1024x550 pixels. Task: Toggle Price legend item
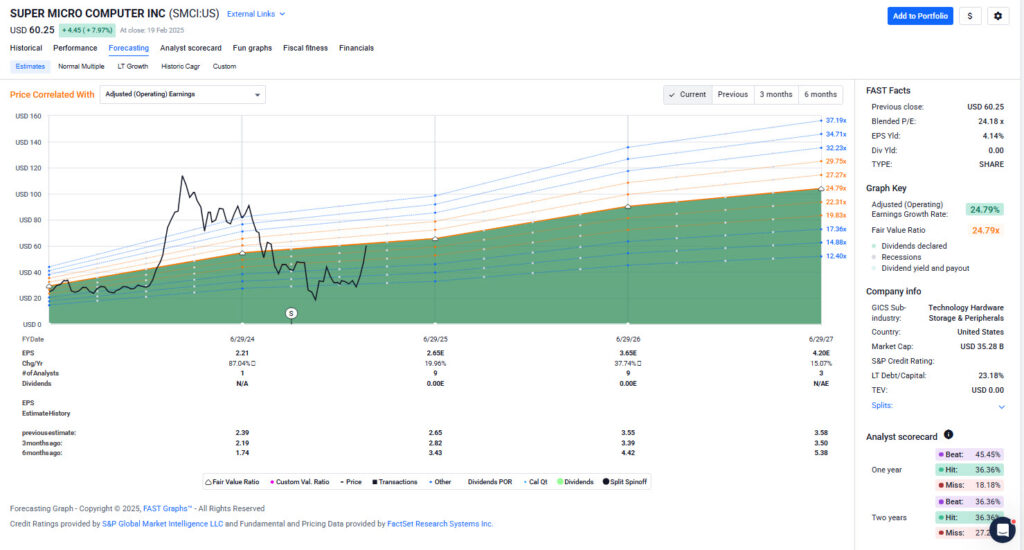click(351, 482)
